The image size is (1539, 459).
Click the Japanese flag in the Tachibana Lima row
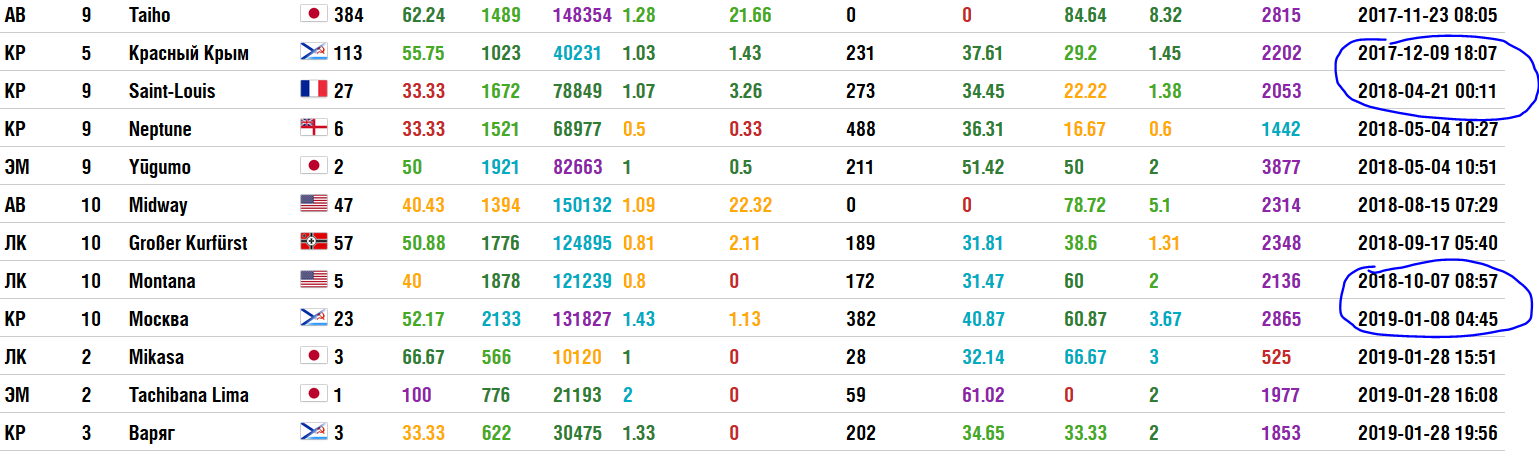314,394
